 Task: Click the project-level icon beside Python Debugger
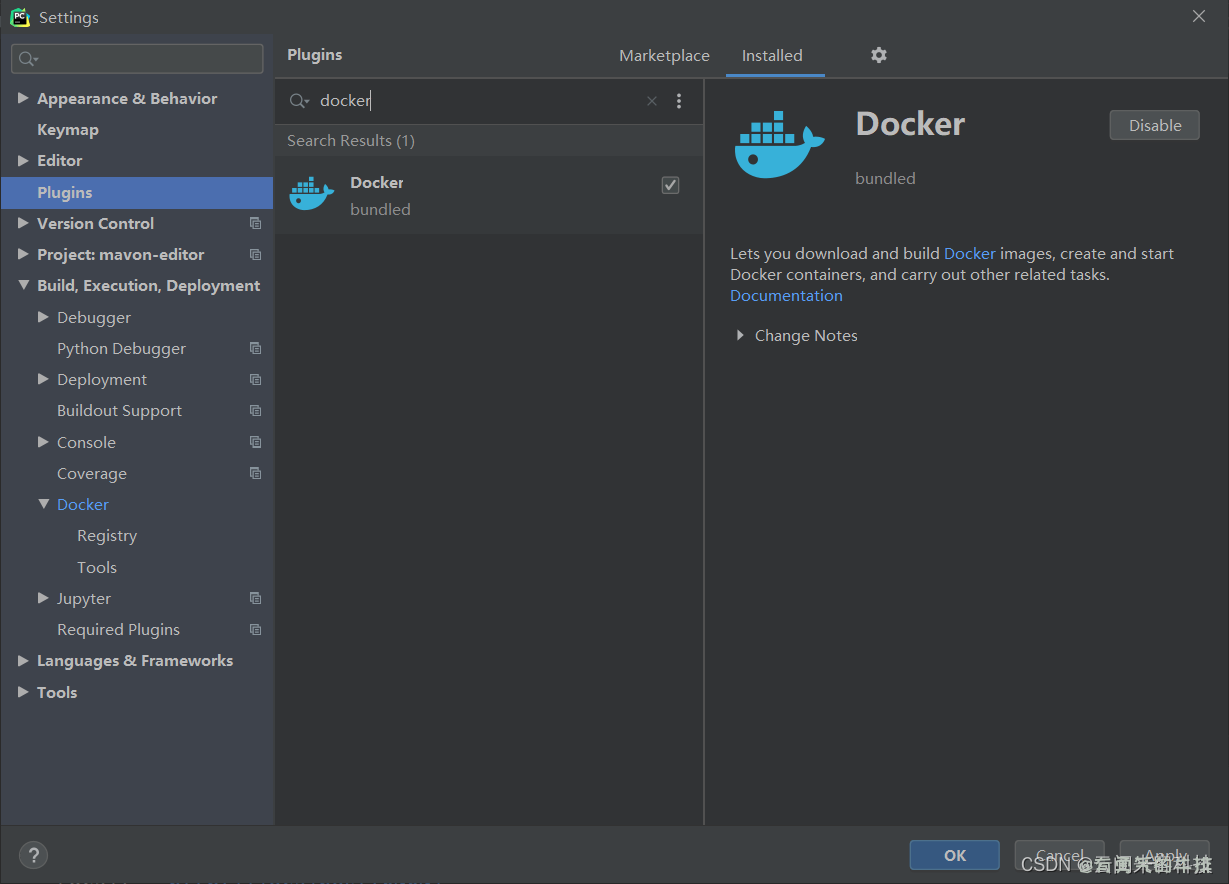pos(255,349)
